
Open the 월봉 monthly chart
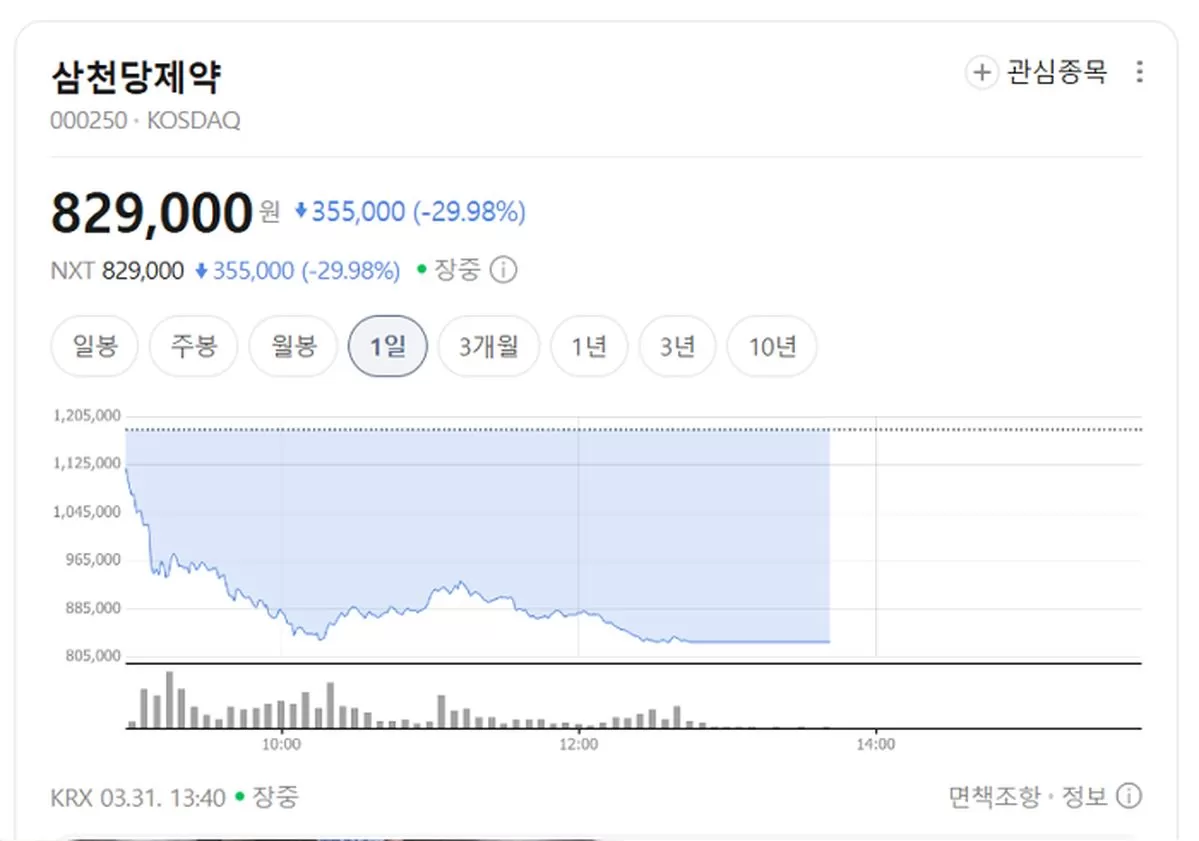[x=293, y=345]
